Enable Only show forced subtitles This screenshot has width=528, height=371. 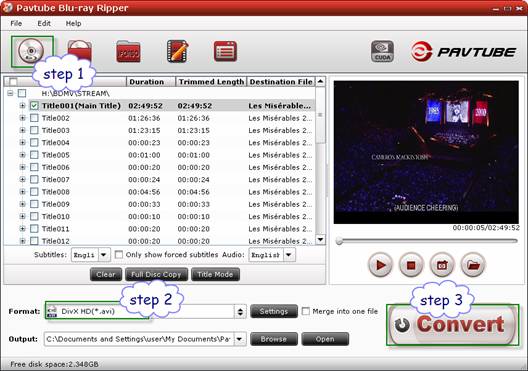coord(119,255)
